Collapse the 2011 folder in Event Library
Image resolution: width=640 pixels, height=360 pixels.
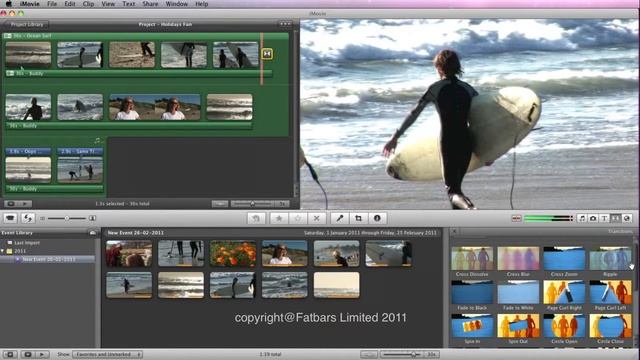point(3,251)
